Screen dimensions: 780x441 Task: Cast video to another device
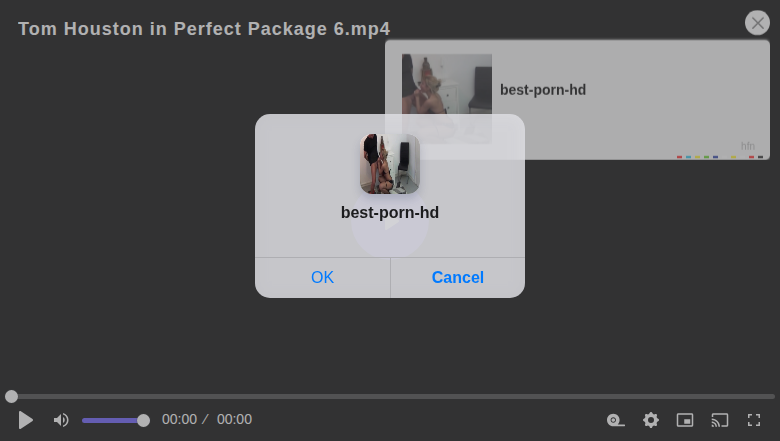tap(720, 420)
